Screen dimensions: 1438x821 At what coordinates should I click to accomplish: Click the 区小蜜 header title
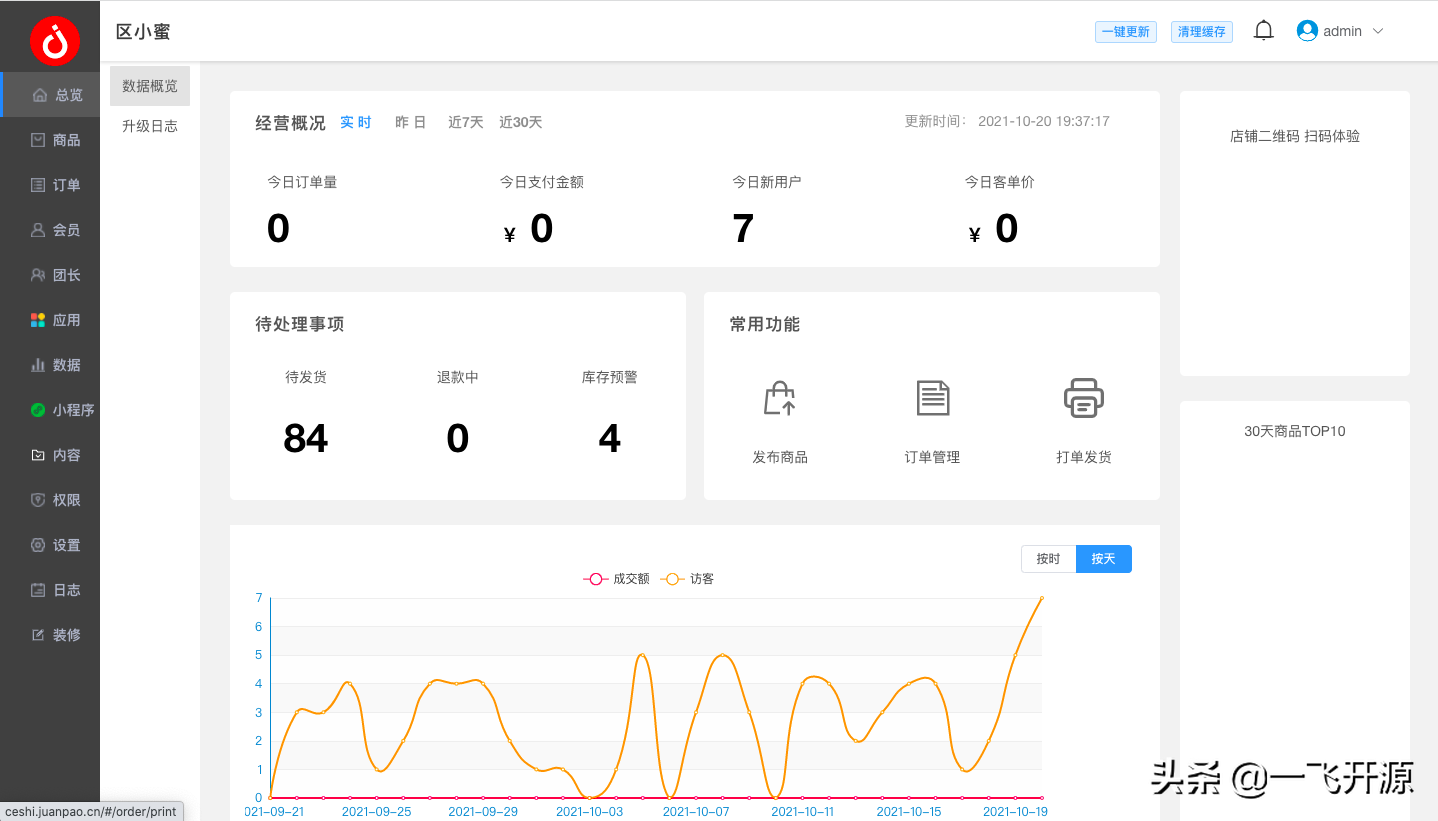143,32
